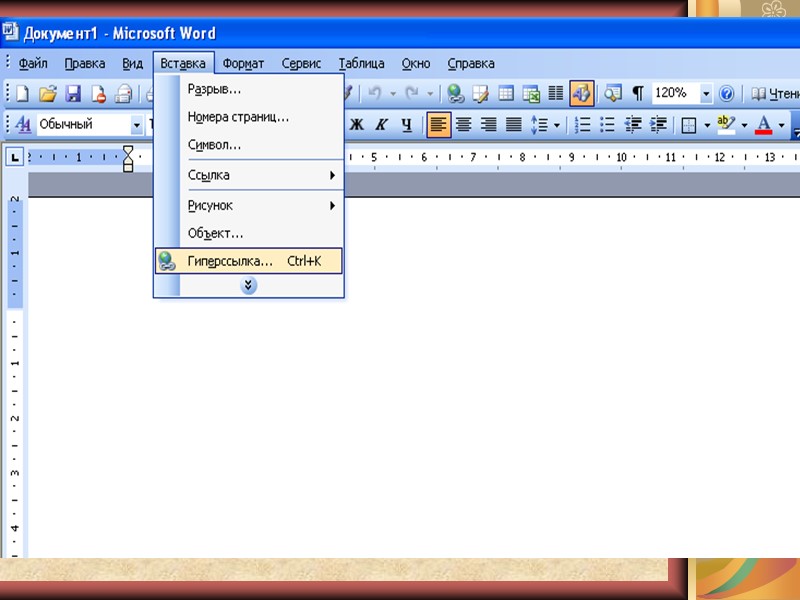Click the Line spacing icon
Image resolution: width=800 pixels, height=600 pixels.
[x=539, y=124]
